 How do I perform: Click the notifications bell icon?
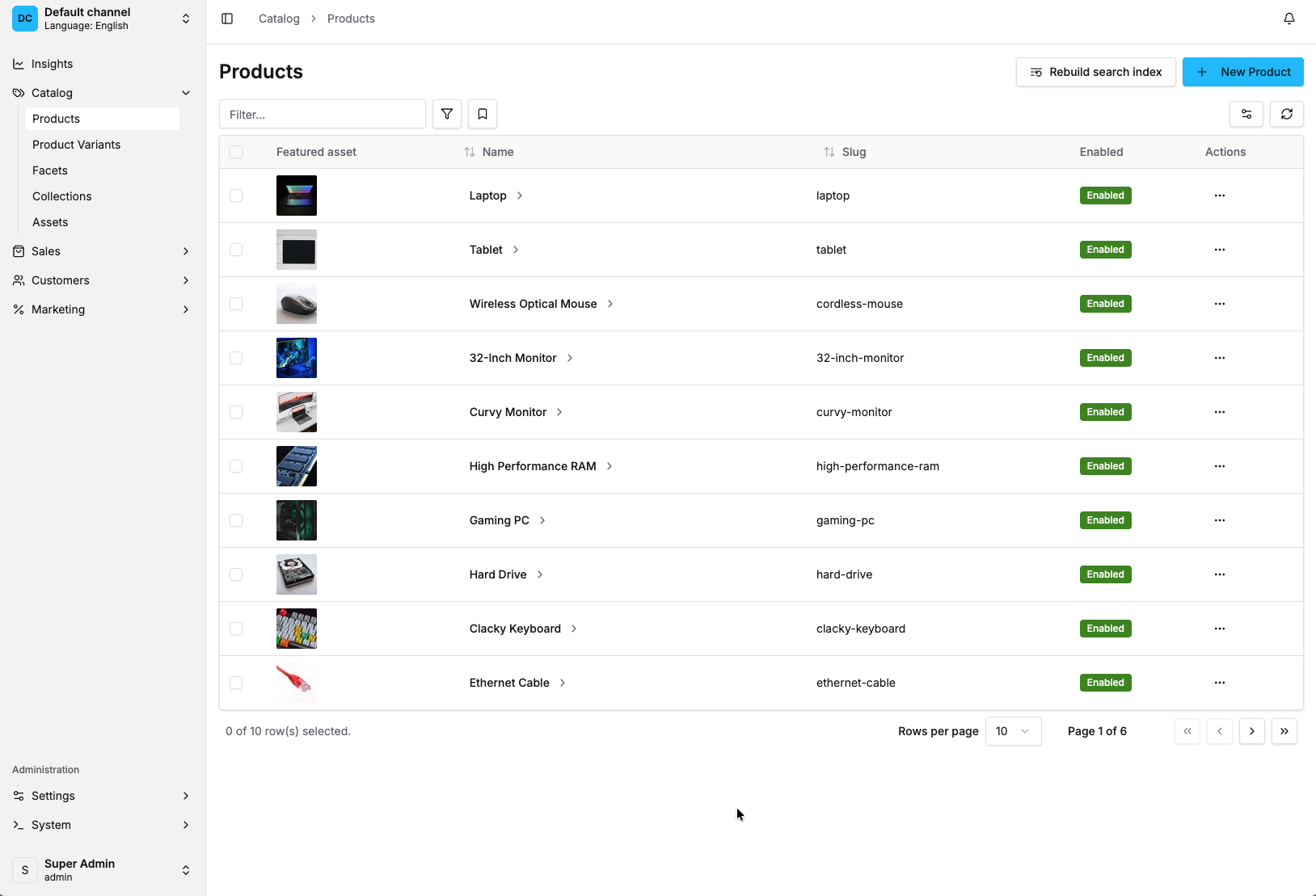tap(1289, 19)
